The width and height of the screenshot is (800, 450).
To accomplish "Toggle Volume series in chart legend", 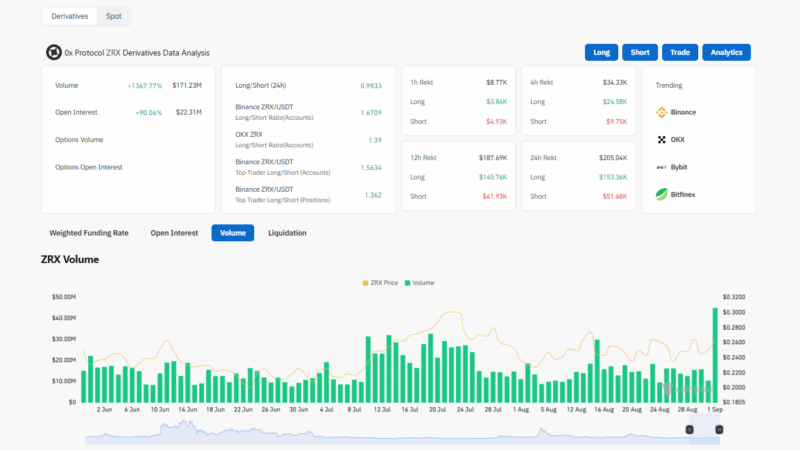I will pyautogui.click(x=418, y=283).
